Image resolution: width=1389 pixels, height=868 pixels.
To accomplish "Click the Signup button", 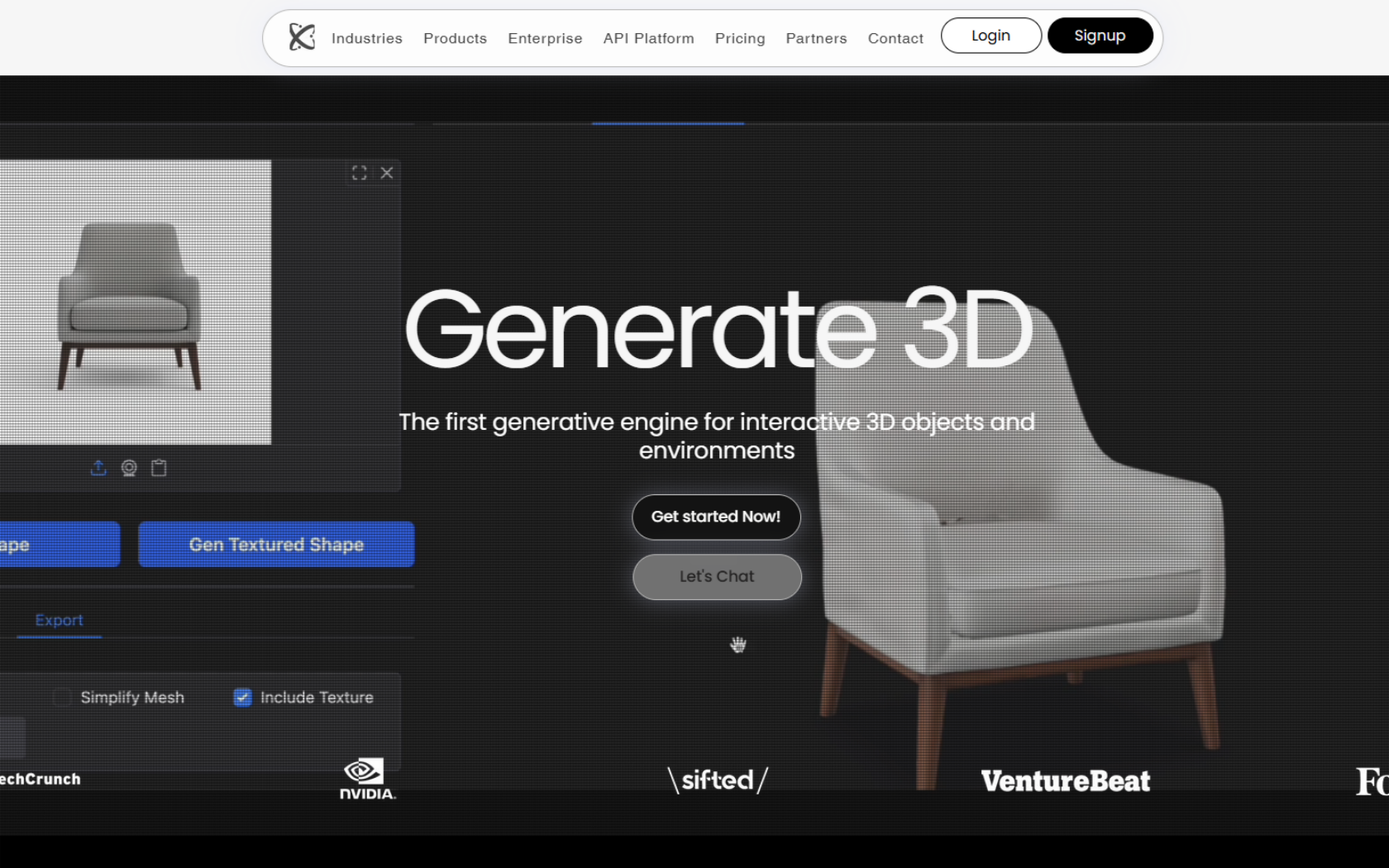I will click(1100, 36).
